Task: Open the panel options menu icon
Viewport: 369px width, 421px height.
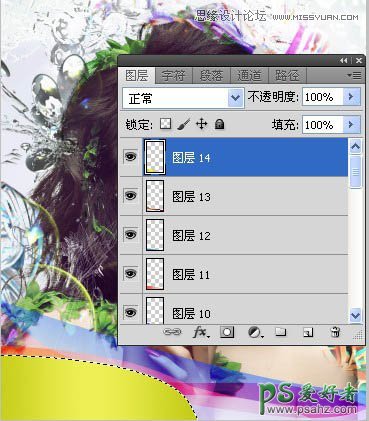Action: 355,76
